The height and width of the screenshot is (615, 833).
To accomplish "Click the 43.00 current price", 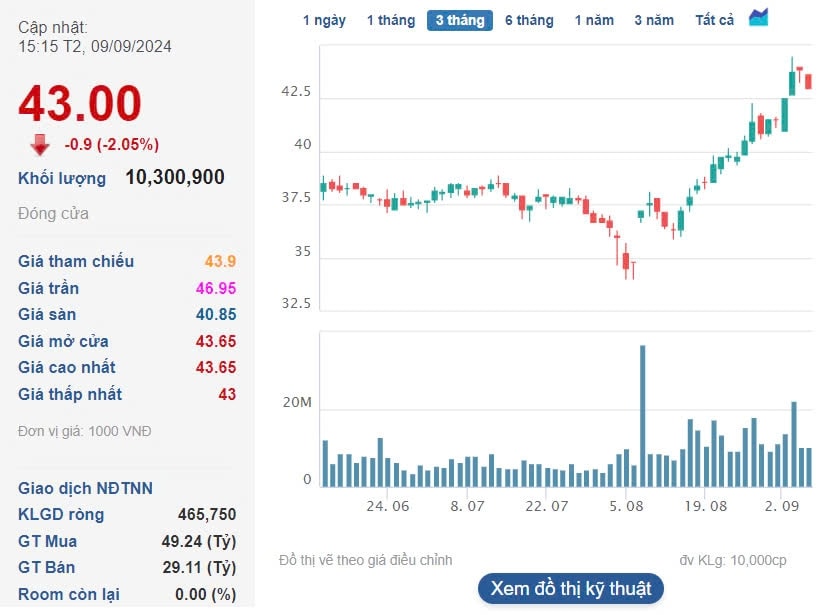I will 80,103.
